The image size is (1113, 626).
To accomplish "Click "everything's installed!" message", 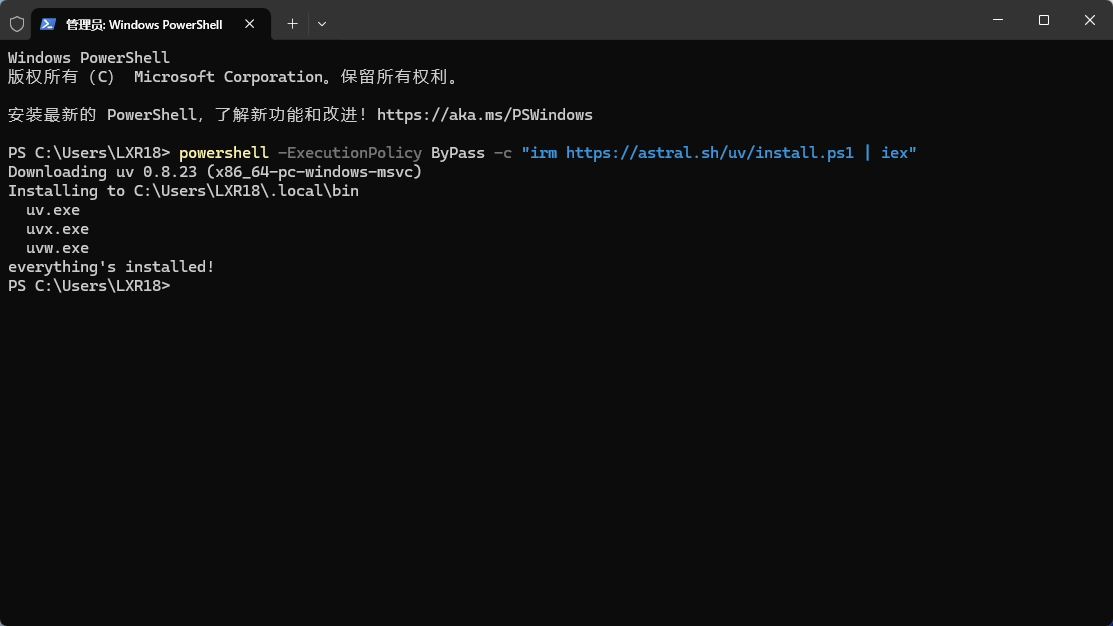I will [x=111, y=267].
